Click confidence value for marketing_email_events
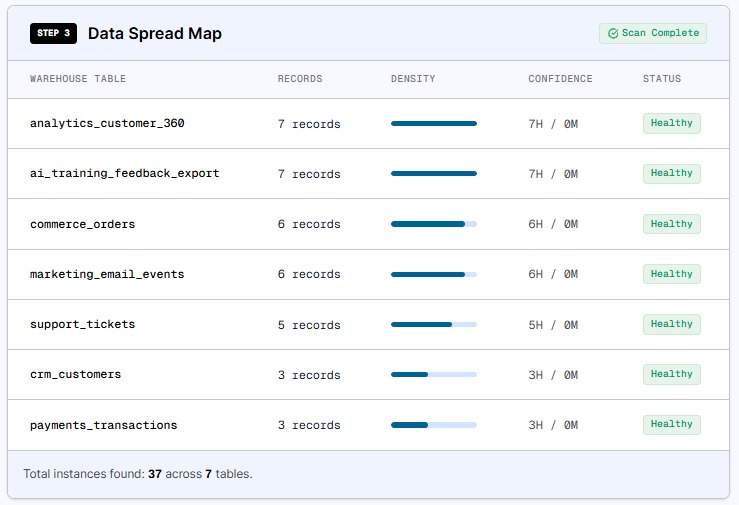This screenshot has width=739, height=505. (x=553, y=274)
